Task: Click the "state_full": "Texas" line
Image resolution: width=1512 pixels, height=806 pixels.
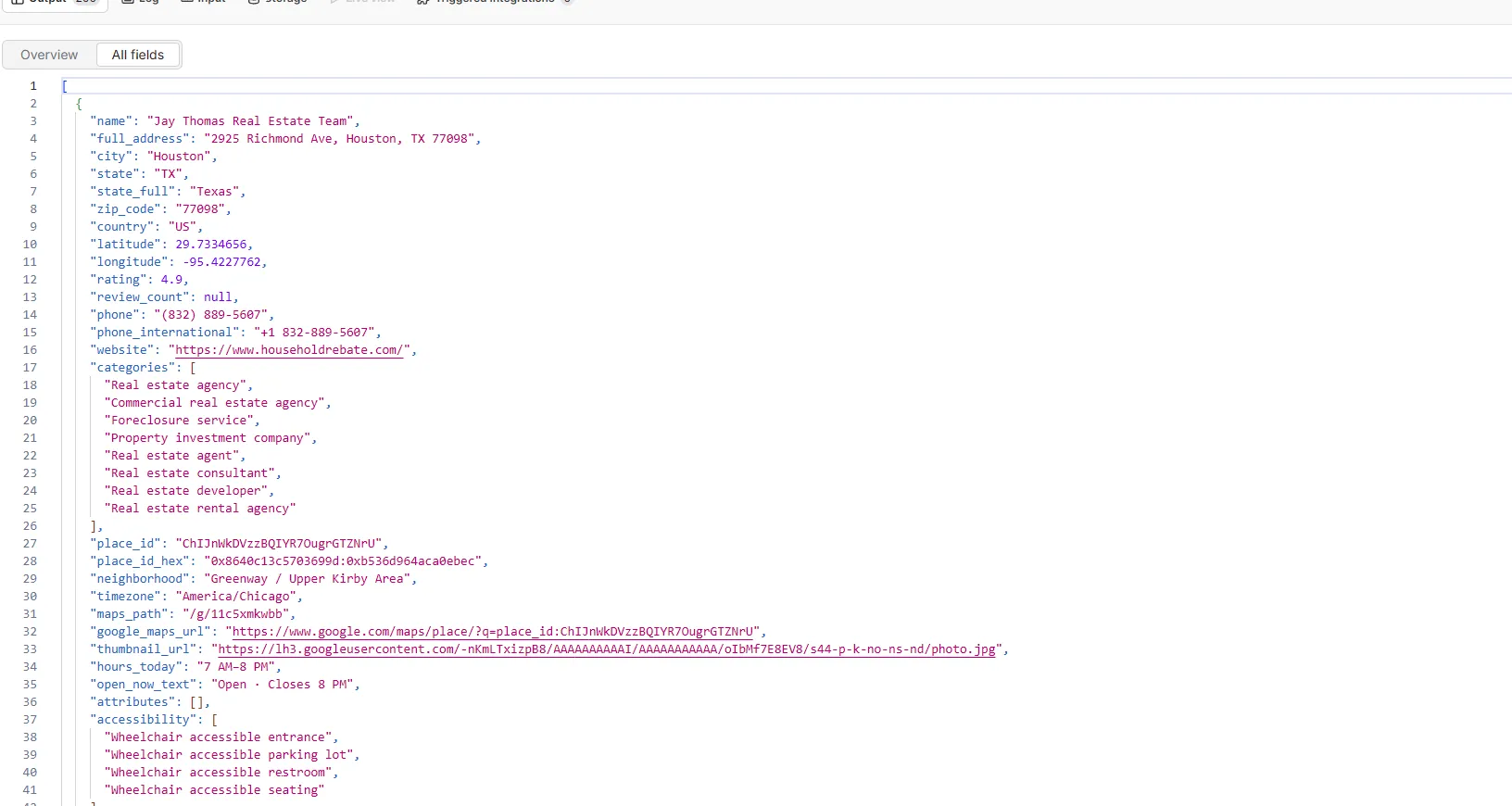Action: [x=168, y=192]
